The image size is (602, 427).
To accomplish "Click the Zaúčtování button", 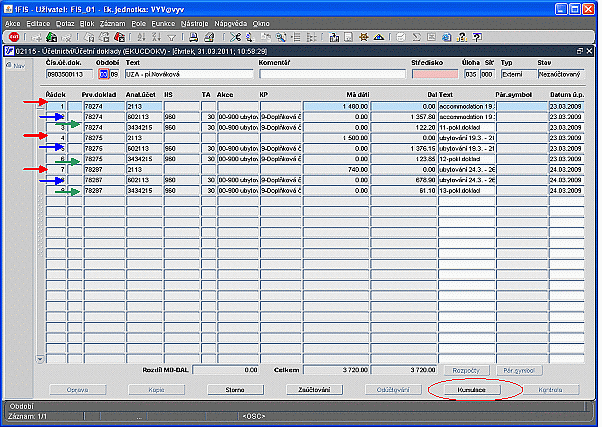I will 316,388.
